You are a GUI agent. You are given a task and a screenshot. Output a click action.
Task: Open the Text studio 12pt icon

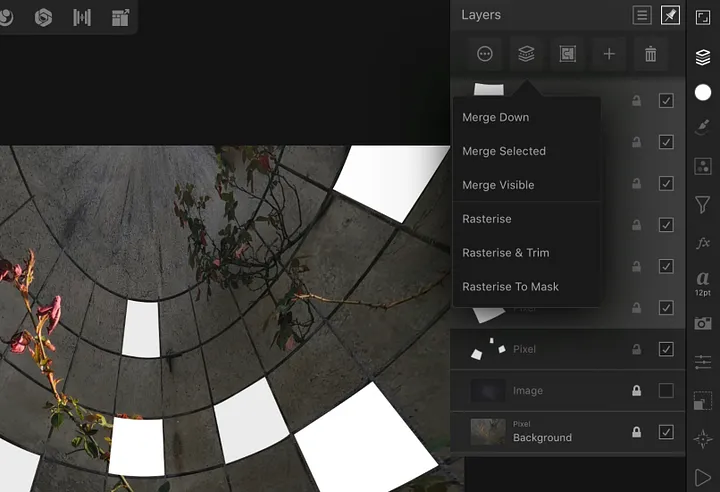[703, 284]
